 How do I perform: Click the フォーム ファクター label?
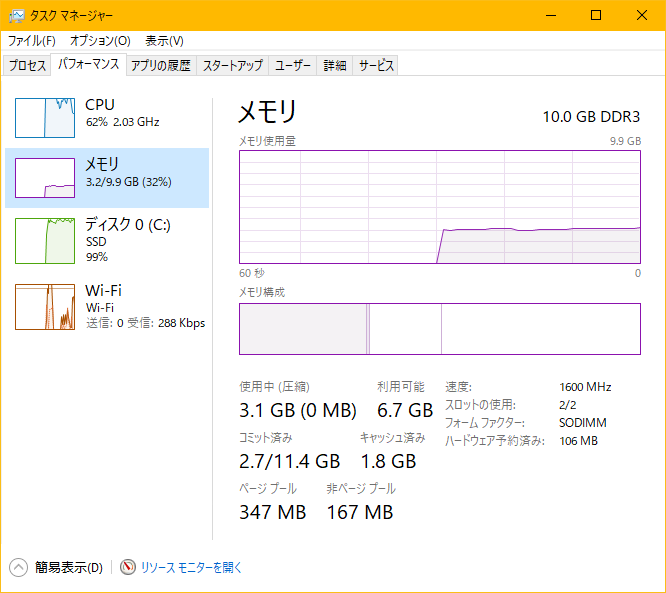485,423
